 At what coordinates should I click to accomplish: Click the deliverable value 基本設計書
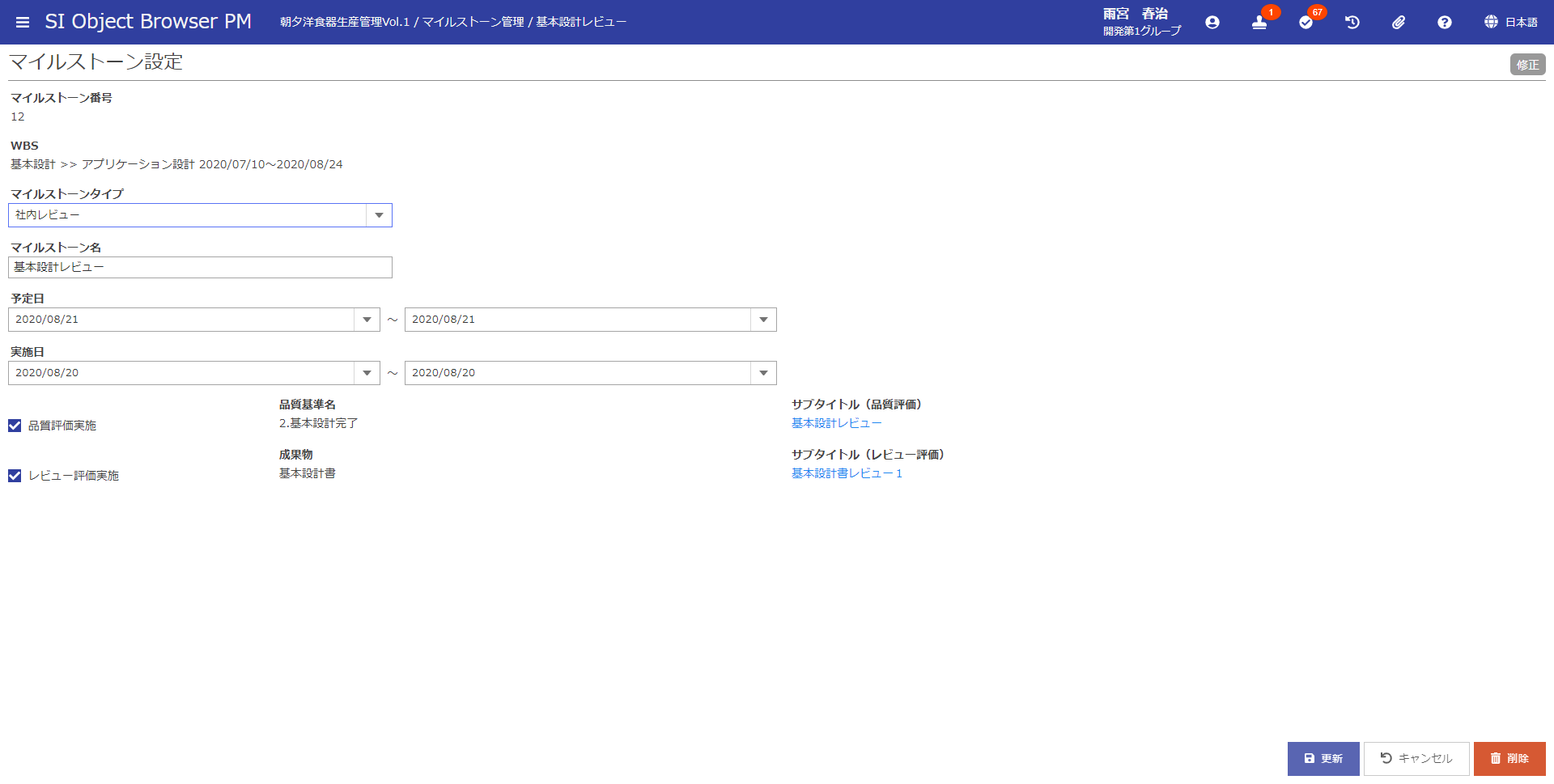tap(308, 473)
